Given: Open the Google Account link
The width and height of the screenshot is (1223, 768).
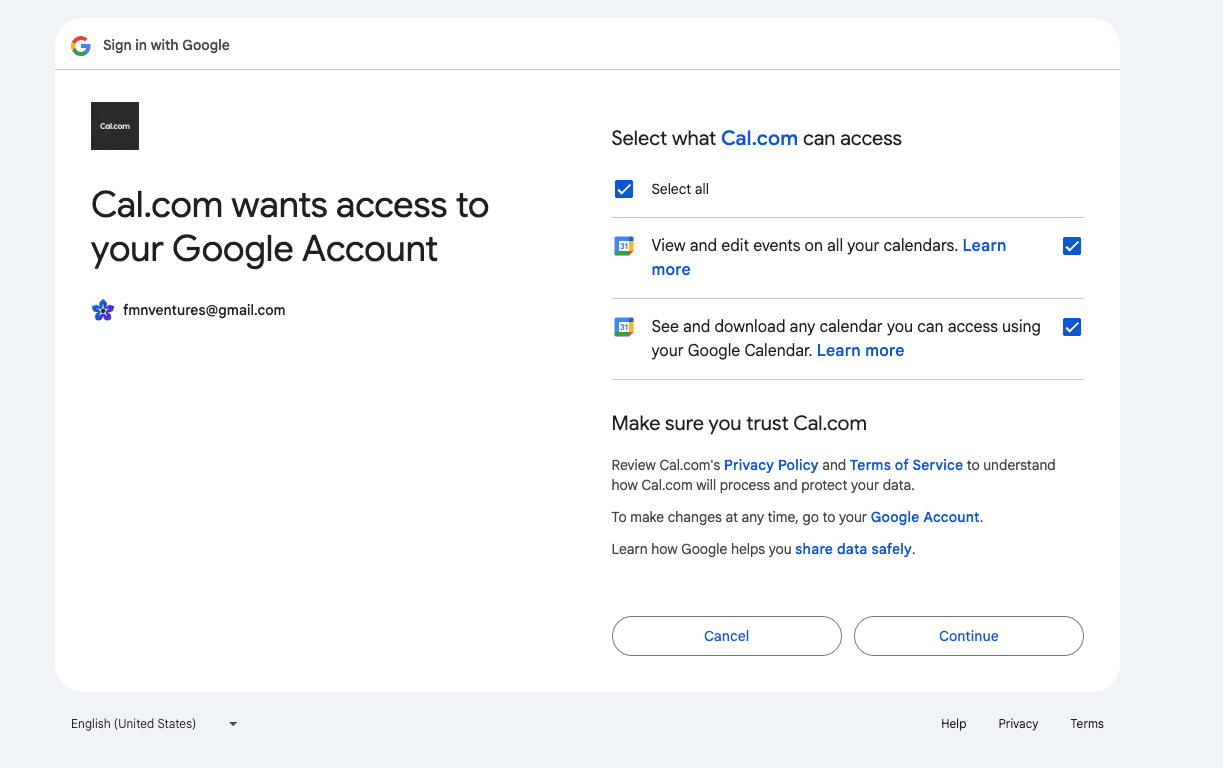Looking at the screenshot, I should click(924, 517).
